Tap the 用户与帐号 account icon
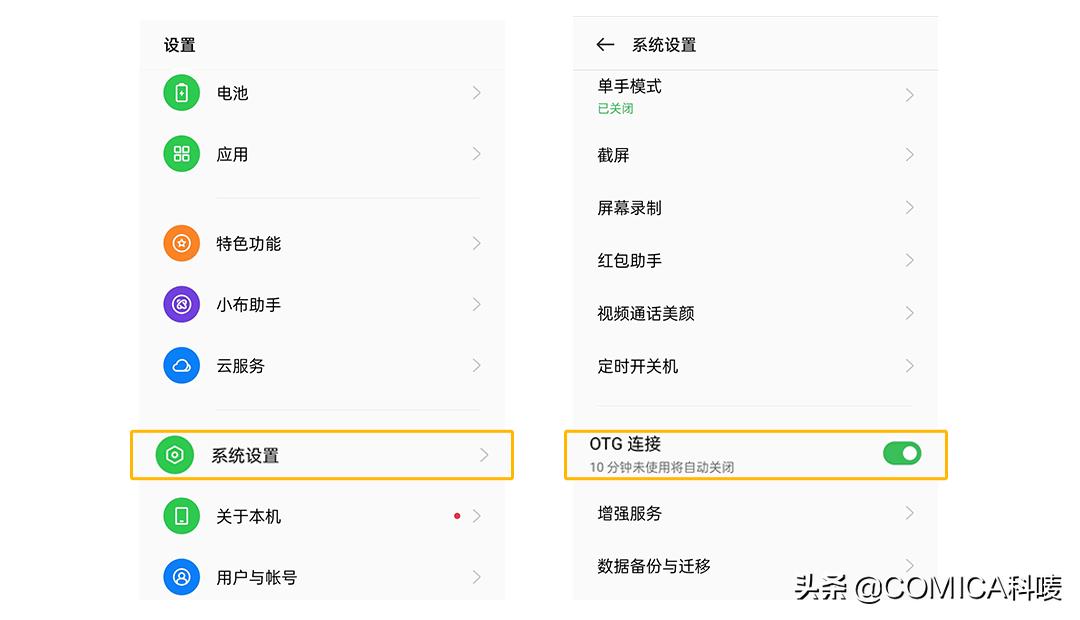The width and height of the screenshot is (1080, 620). pos(181,576)
